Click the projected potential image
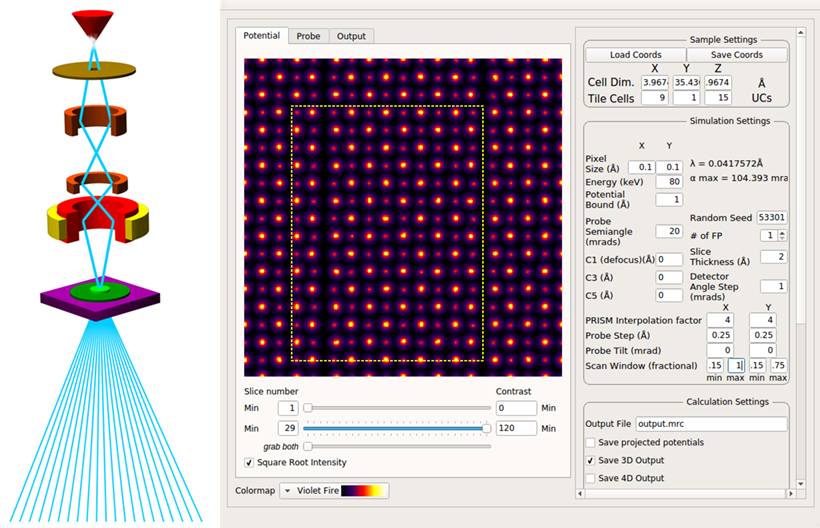 click(403, 217)
